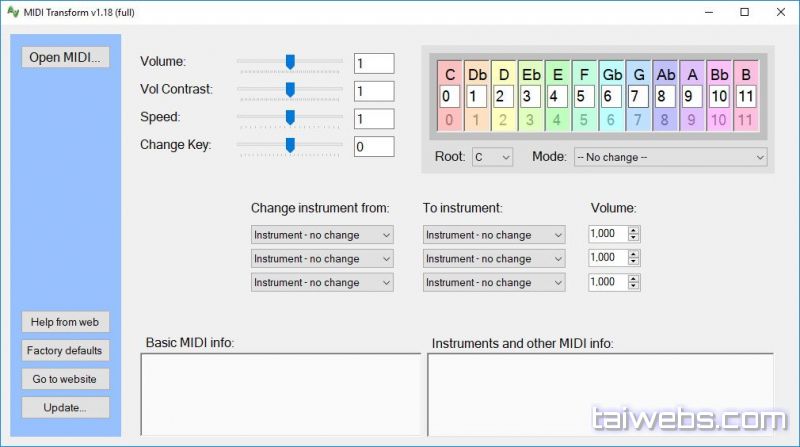Expand the Mode dropdown
This screenshot has width=800, height=447.
[670, 157]
